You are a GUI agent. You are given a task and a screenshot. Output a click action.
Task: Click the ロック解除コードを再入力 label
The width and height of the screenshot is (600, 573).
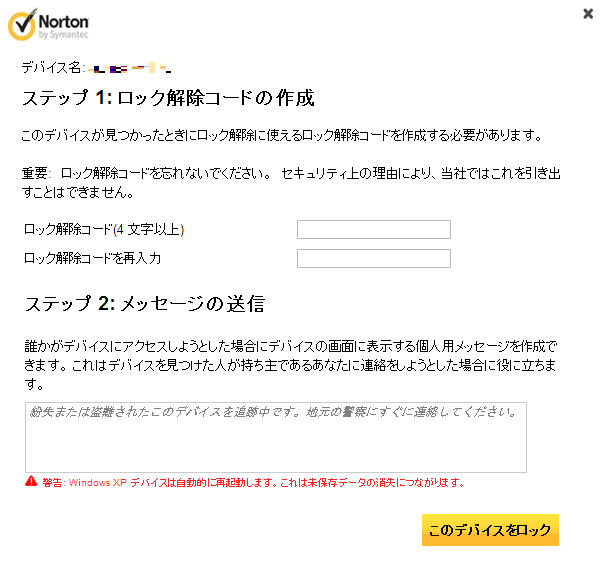pos(92,258)
